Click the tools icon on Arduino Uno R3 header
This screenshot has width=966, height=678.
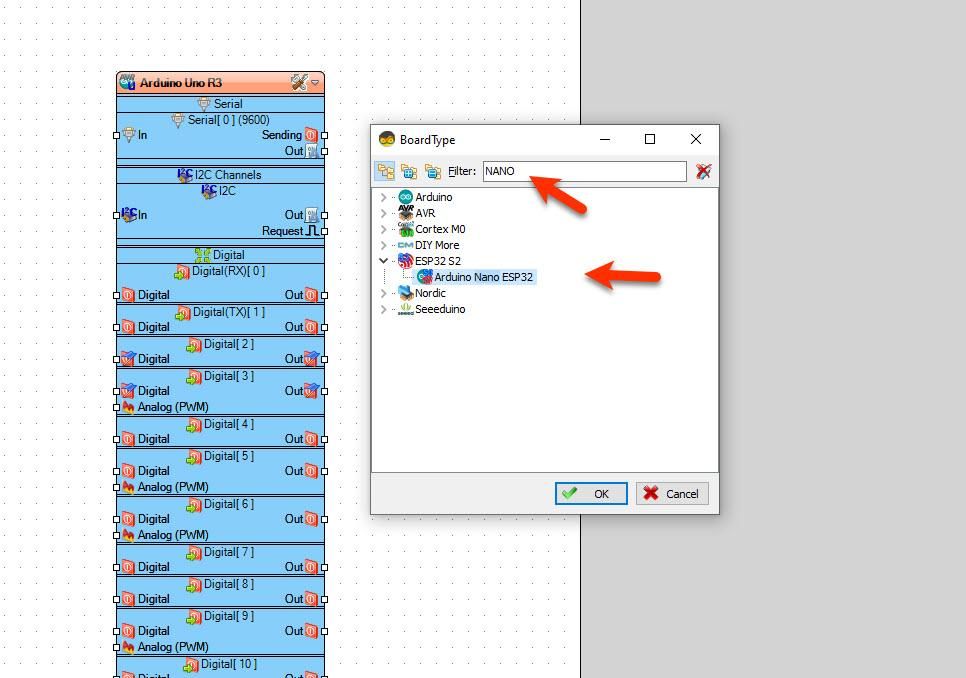pyautogui.click(x=299, y=83)
